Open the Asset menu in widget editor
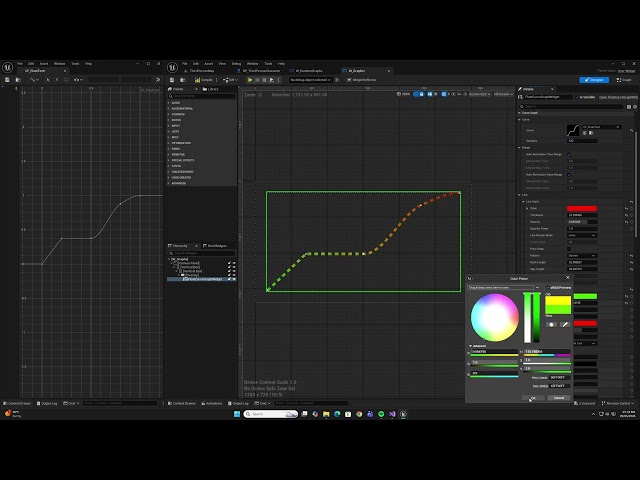 209,64
